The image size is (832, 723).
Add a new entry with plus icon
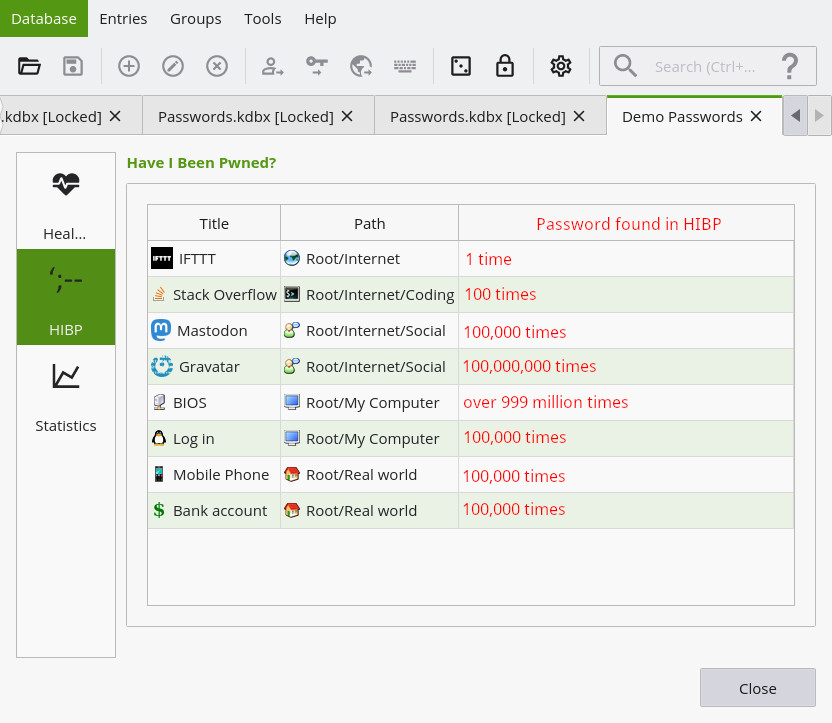click(129, 66)
